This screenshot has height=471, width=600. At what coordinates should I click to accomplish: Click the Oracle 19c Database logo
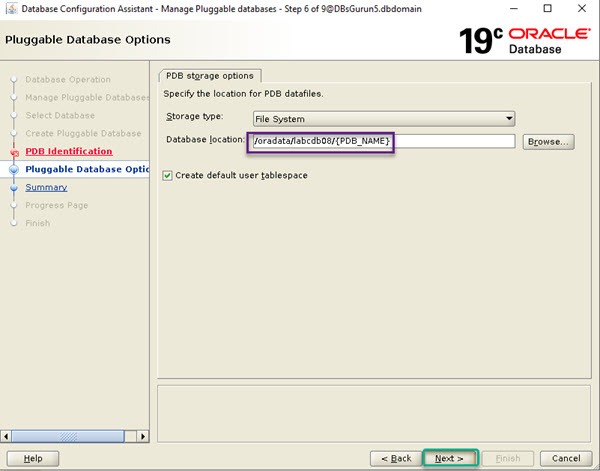[x=524, y=40]
